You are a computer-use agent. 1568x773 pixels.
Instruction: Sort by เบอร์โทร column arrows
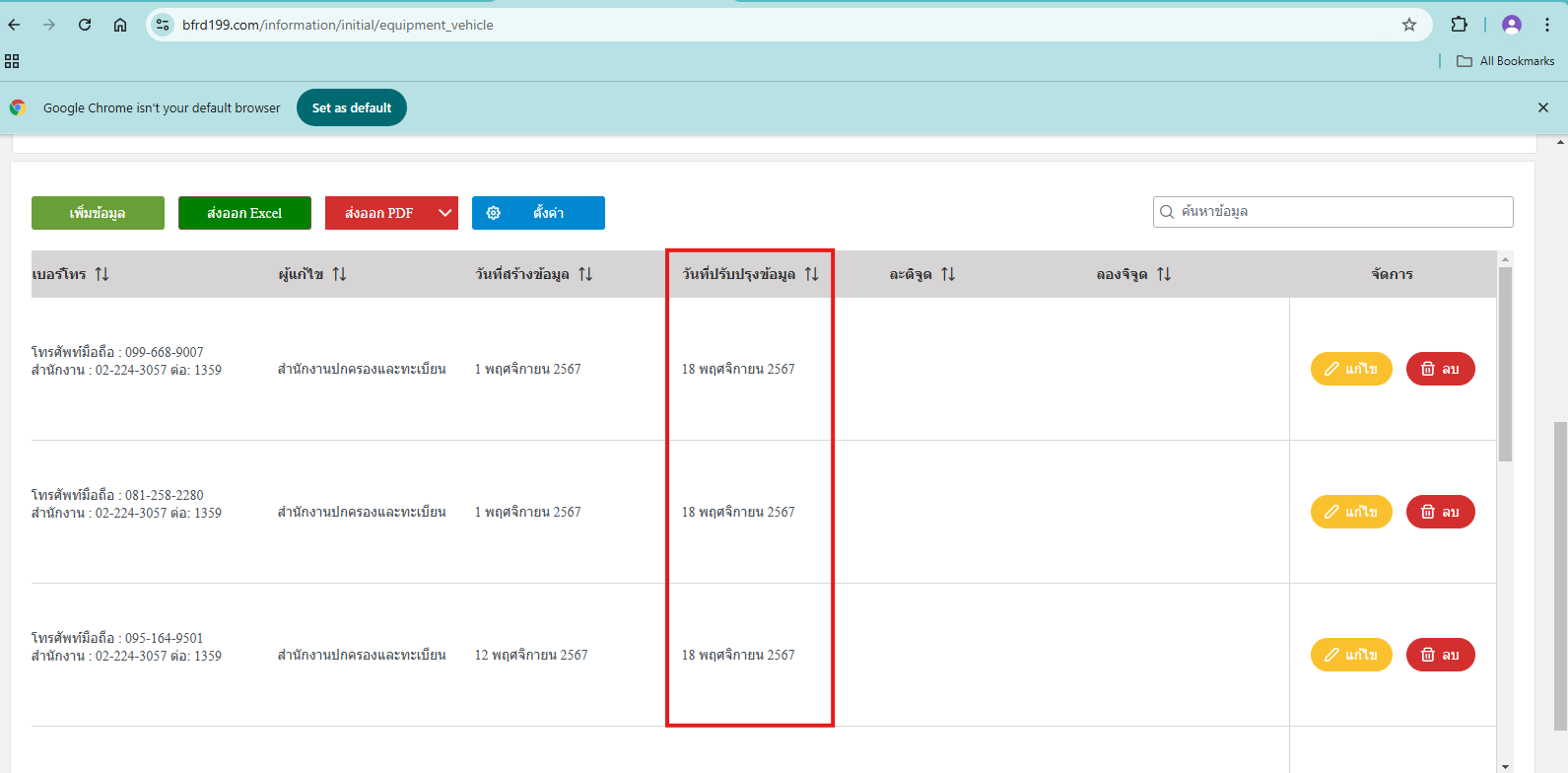point(102,274)
